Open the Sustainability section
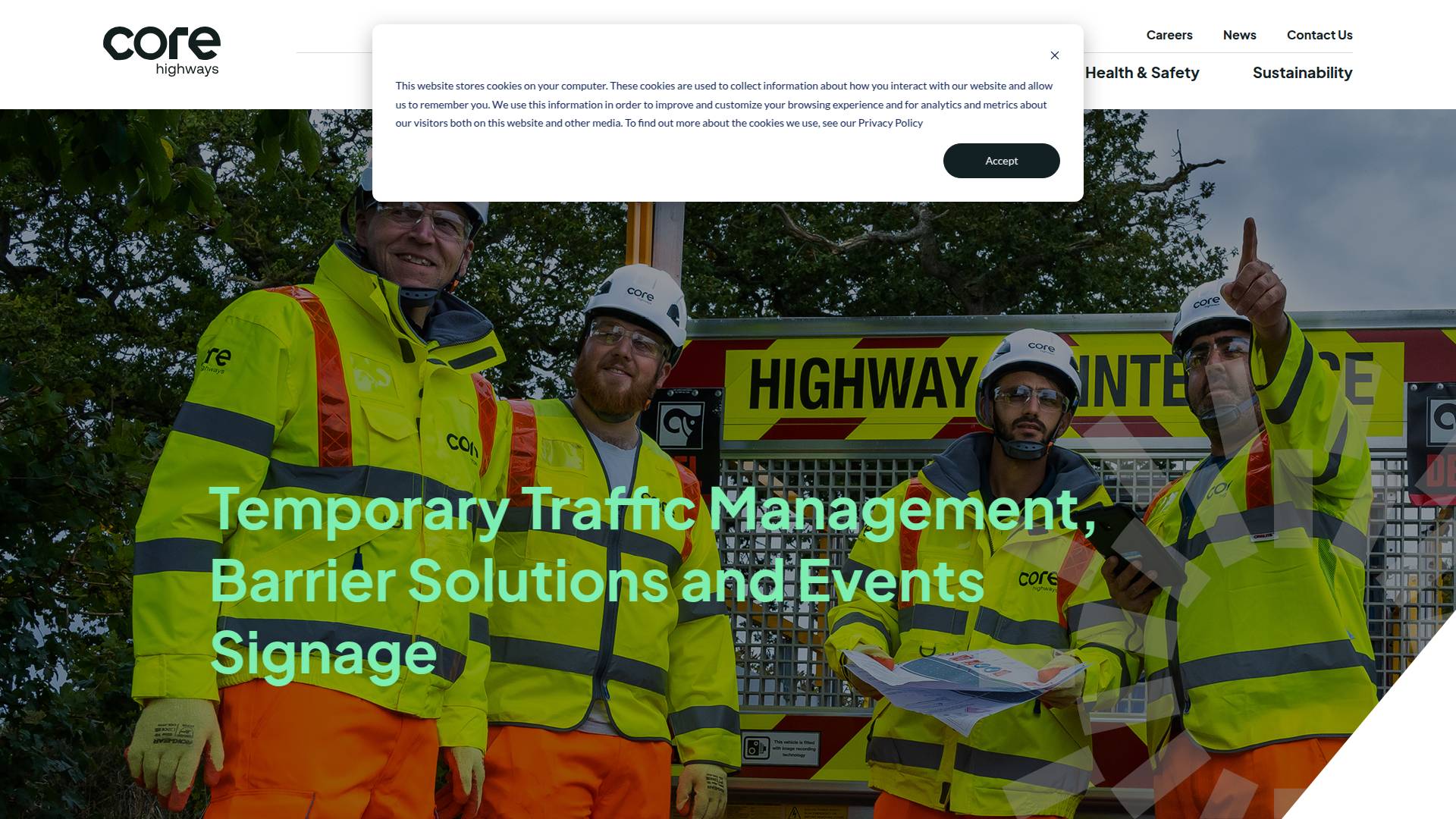The image size is (1456, 819). (1302, 73)
